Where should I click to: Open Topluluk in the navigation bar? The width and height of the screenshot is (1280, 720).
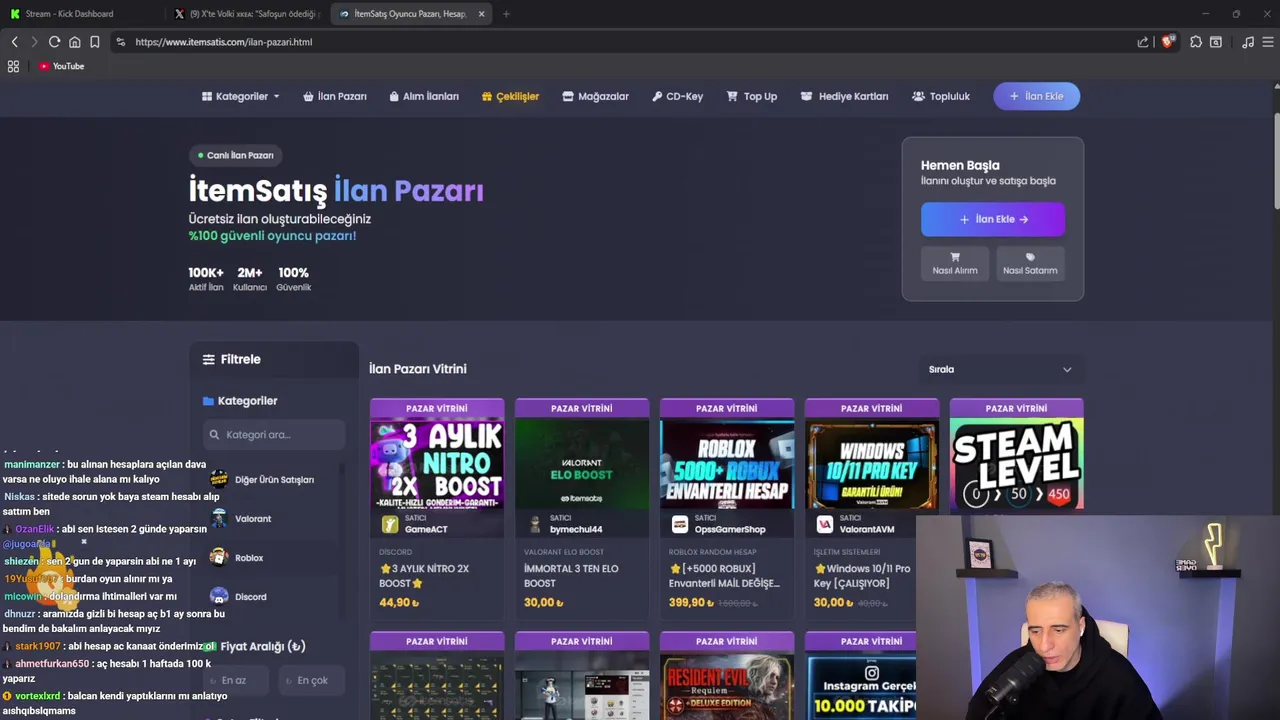[x=941, y=96]
